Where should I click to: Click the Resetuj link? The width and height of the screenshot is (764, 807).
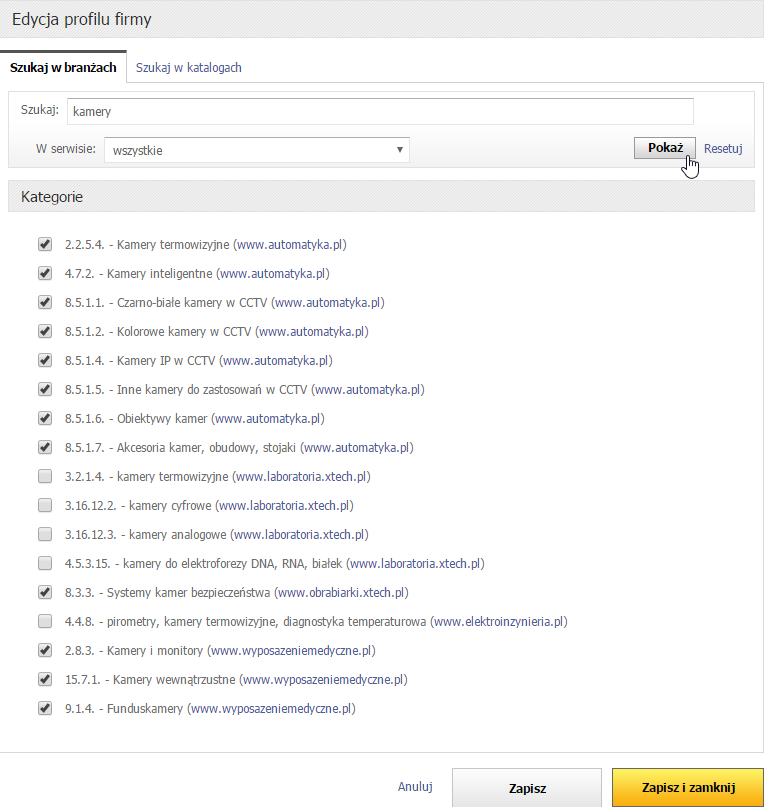click(723, 148)
